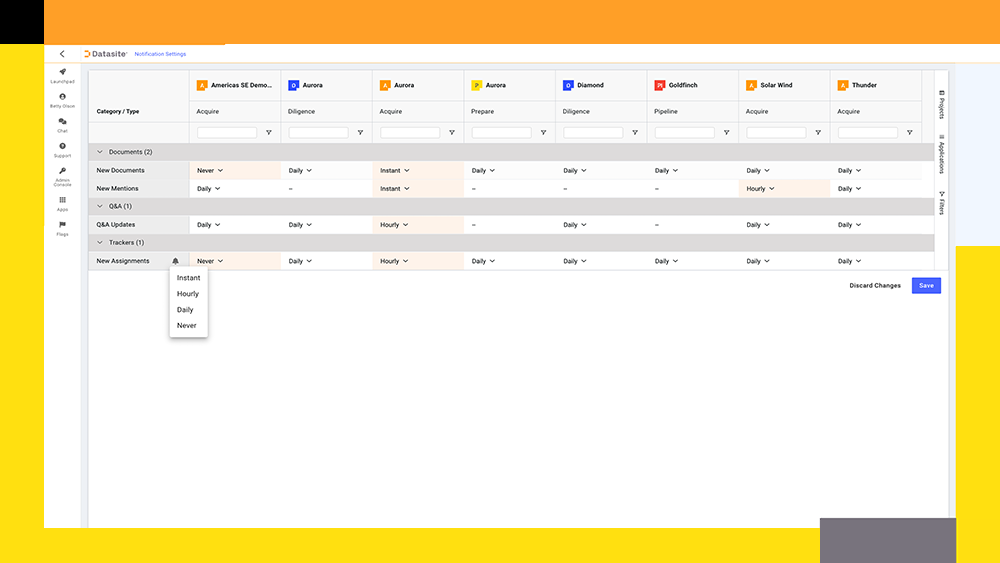Click filter icon under Solar Wind column

click(x=818, y=133)
